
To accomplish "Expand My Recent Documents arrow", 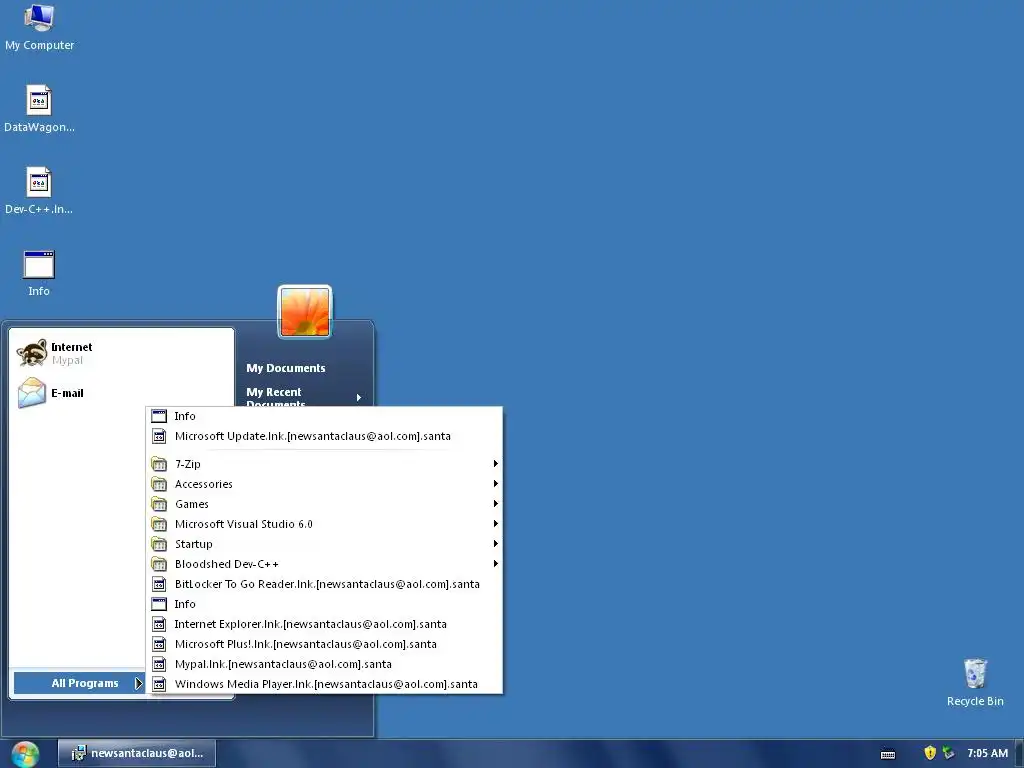I will (x=359, y=398).
